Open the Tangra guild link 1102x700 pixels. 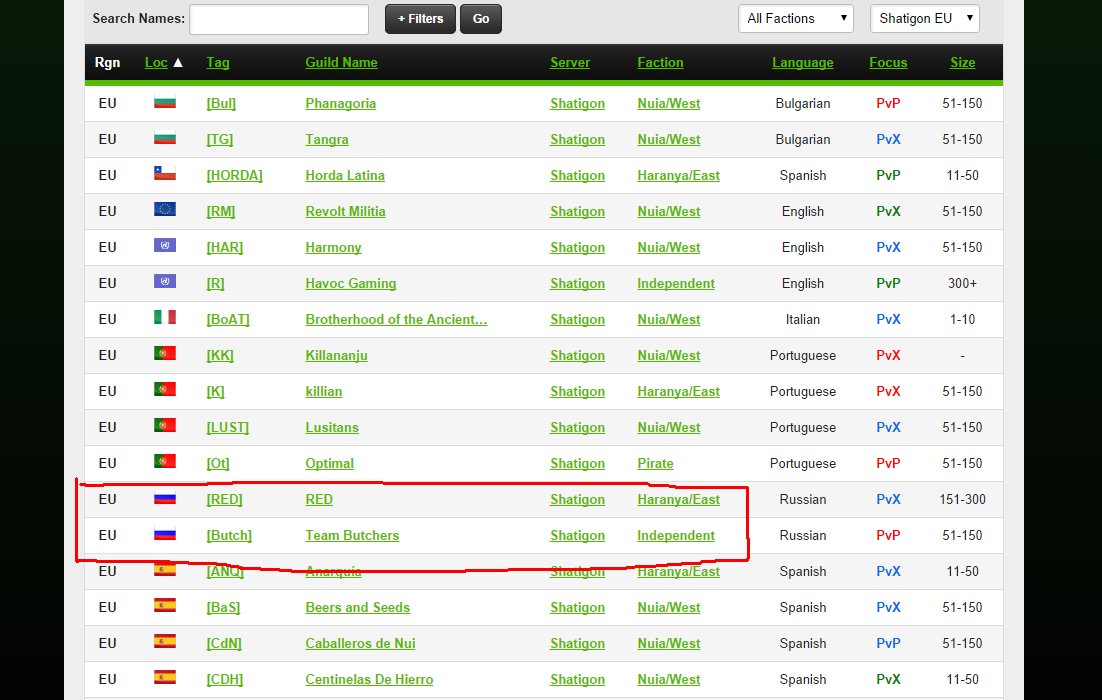(x=327, y=139)
